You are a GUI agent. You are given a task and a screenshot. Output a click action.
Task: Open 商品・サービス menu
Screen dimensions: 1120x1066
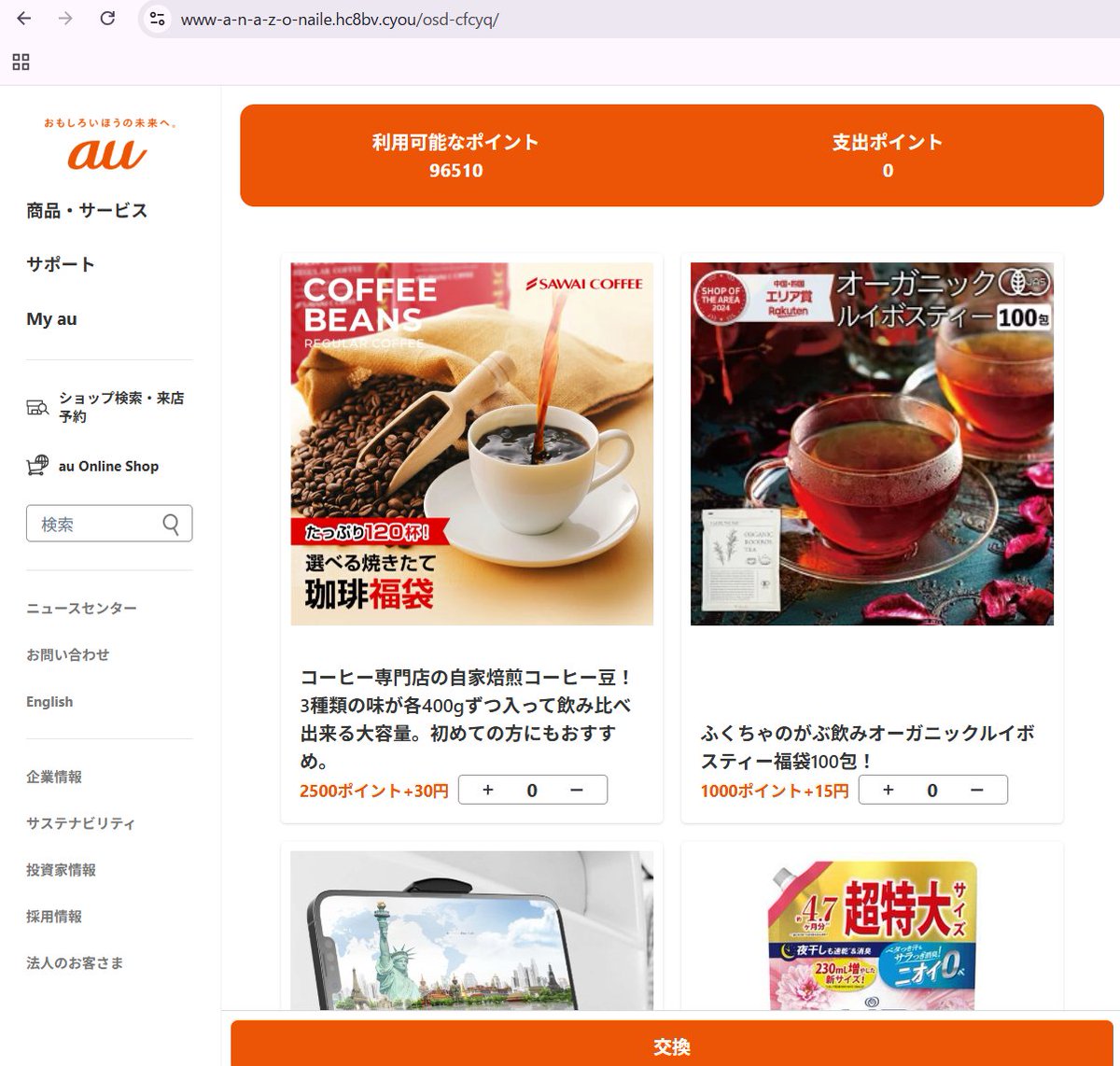[87, 211]
